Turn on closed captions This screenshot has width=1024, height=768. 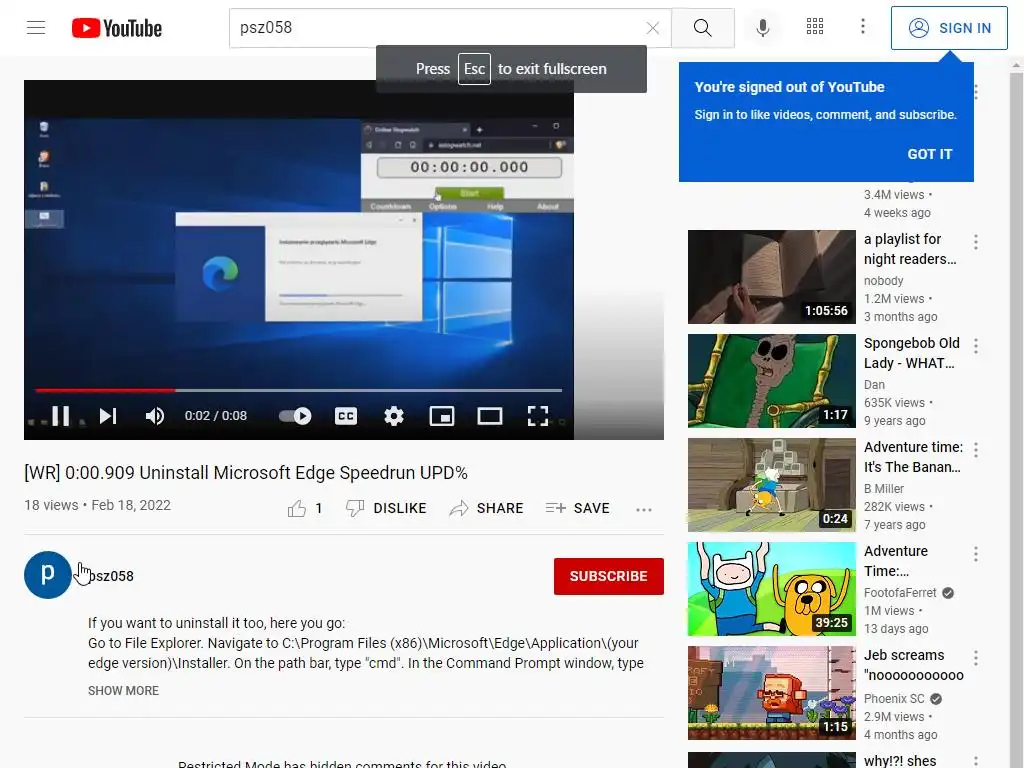[x=345, y=416]
